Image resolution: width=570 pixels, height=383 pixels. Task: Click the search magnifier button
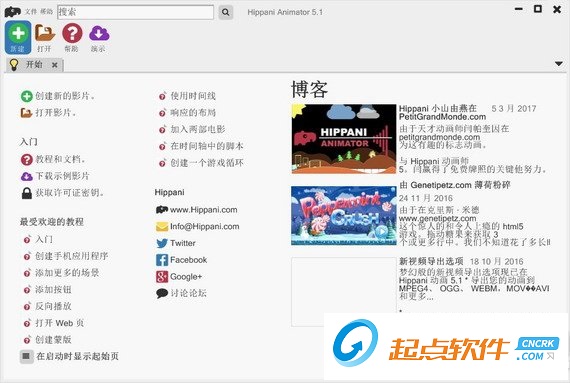225,12
